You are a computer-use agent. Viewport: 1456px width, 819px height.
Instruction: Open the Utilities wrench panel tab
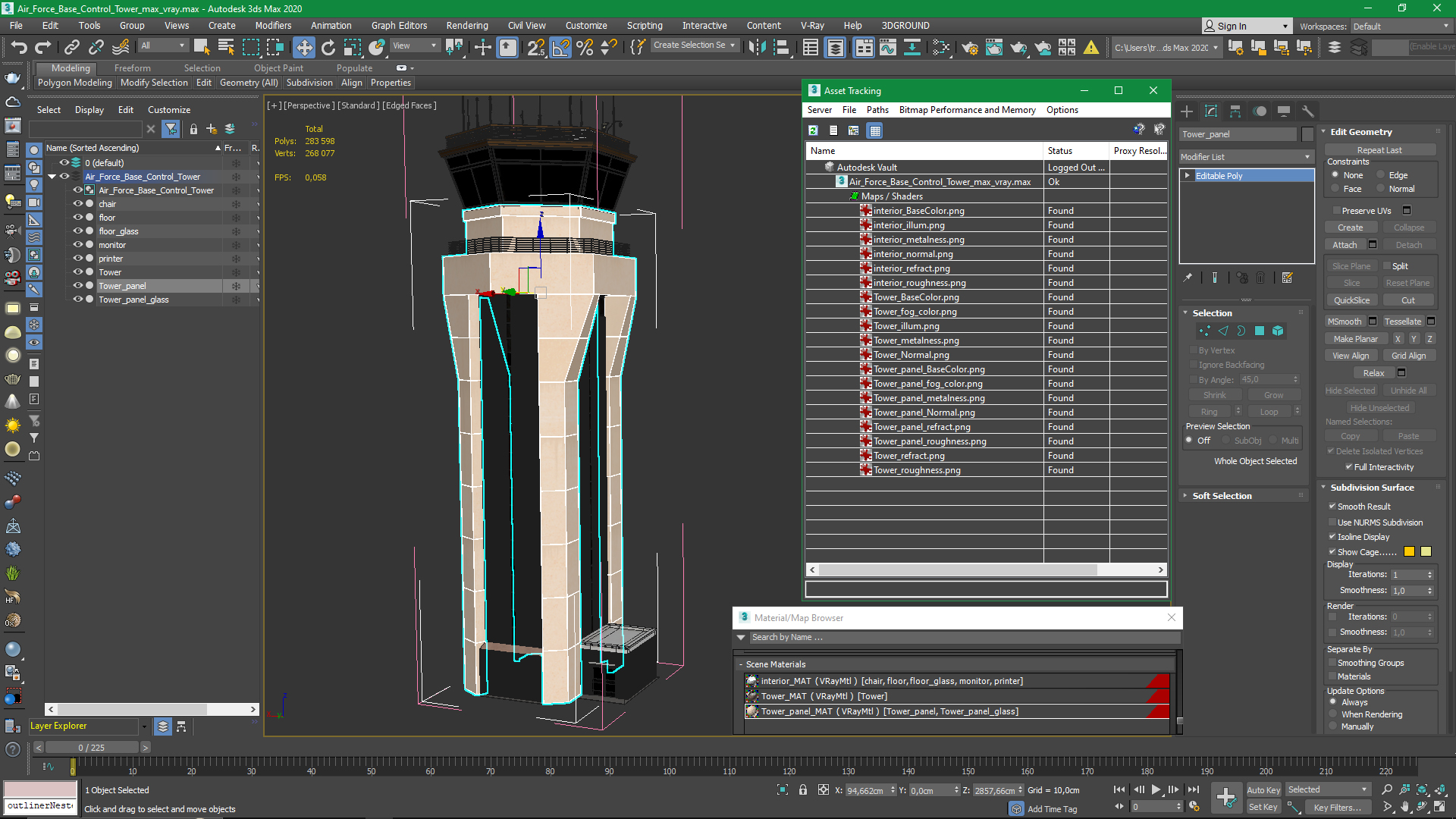(1308, 111)
